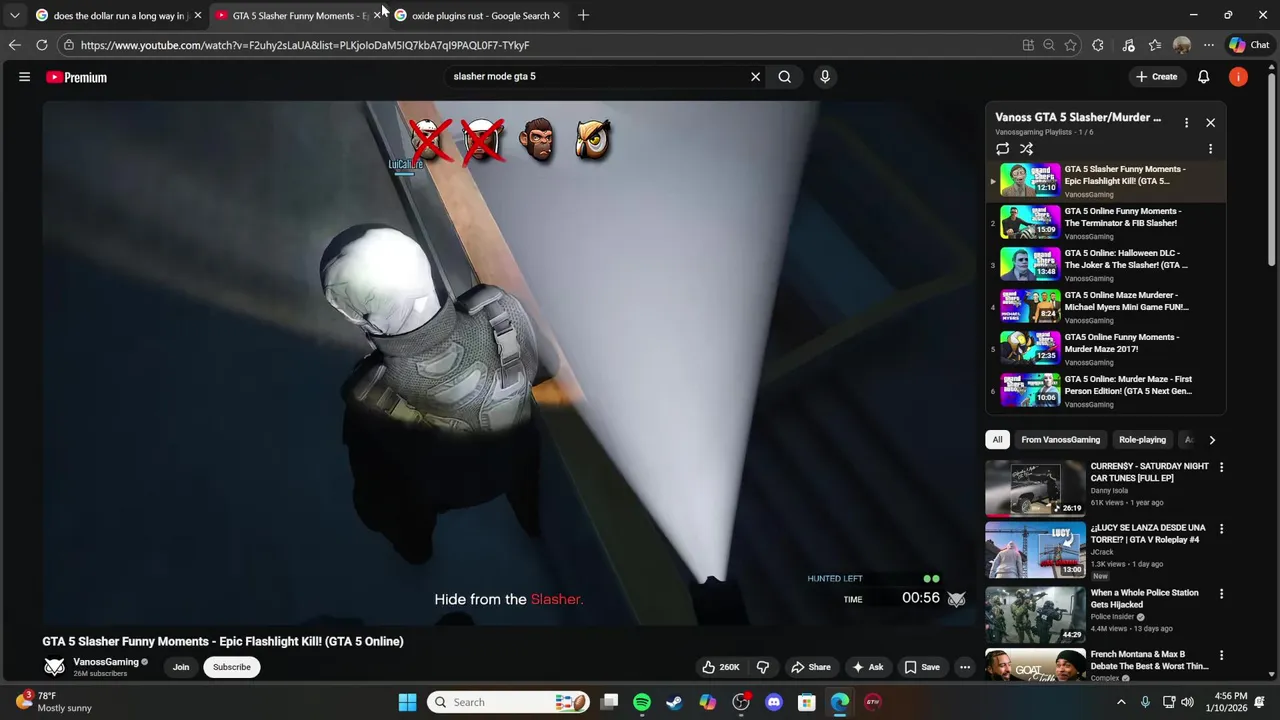
Task: Click the URL address bar
Action: coord(540,45)
